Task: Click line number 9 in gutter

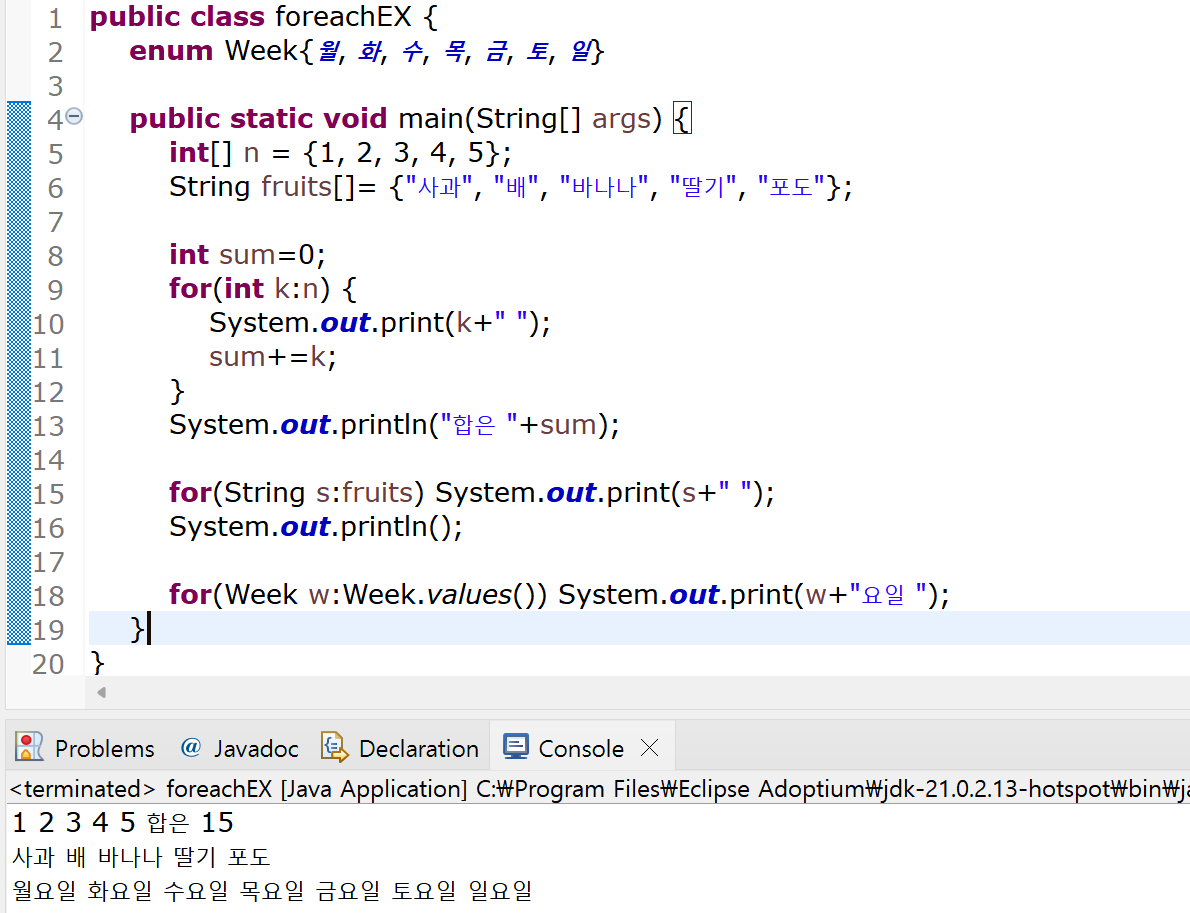Action: pos(55,289)
